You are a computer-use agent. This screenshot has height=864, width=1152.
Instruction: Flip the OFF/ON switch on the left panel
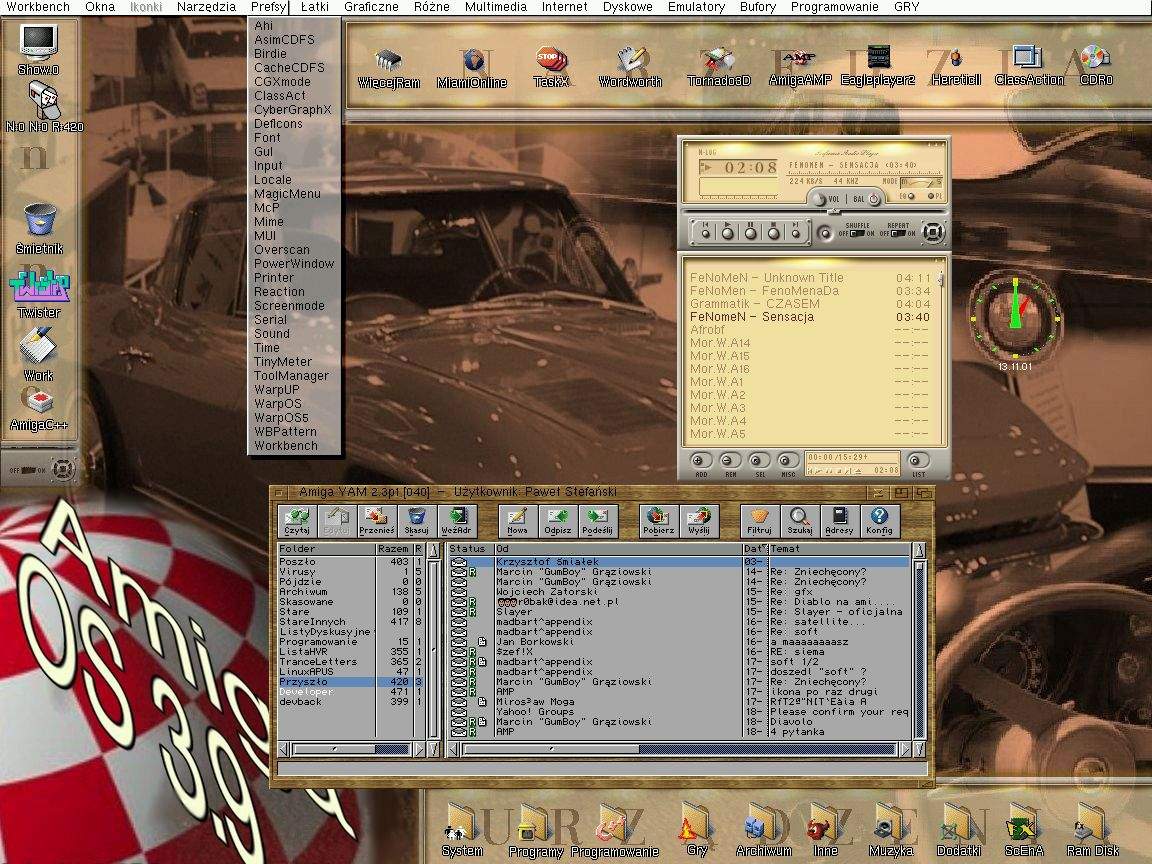coord(28,469)
